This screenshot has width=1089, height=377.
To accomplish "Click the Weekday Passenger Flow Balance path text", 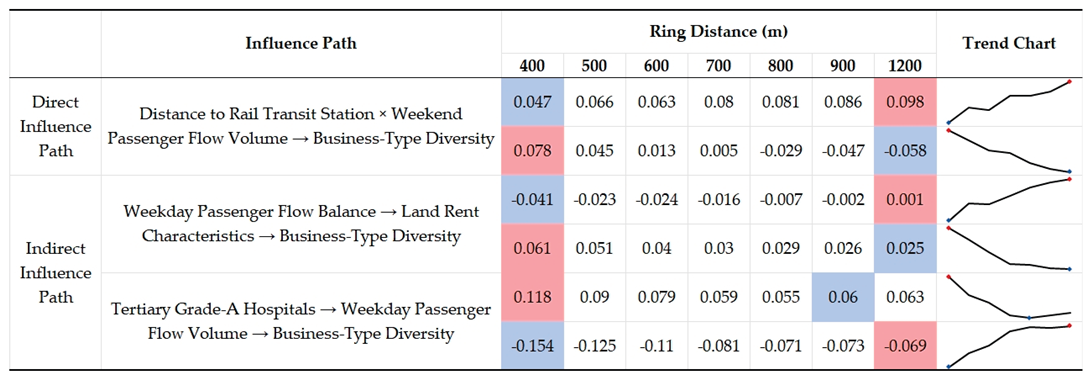I will (301, 223).
